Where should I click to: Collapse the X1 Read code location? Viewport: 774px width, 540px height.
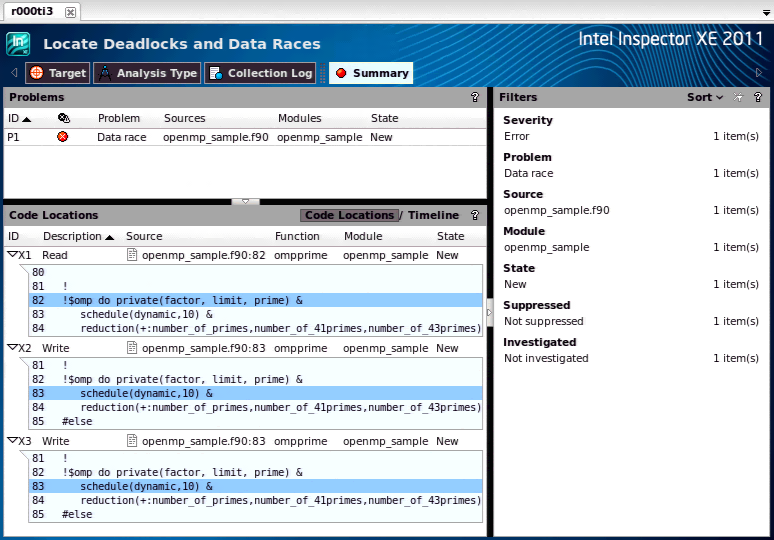(x=12, y=255)
